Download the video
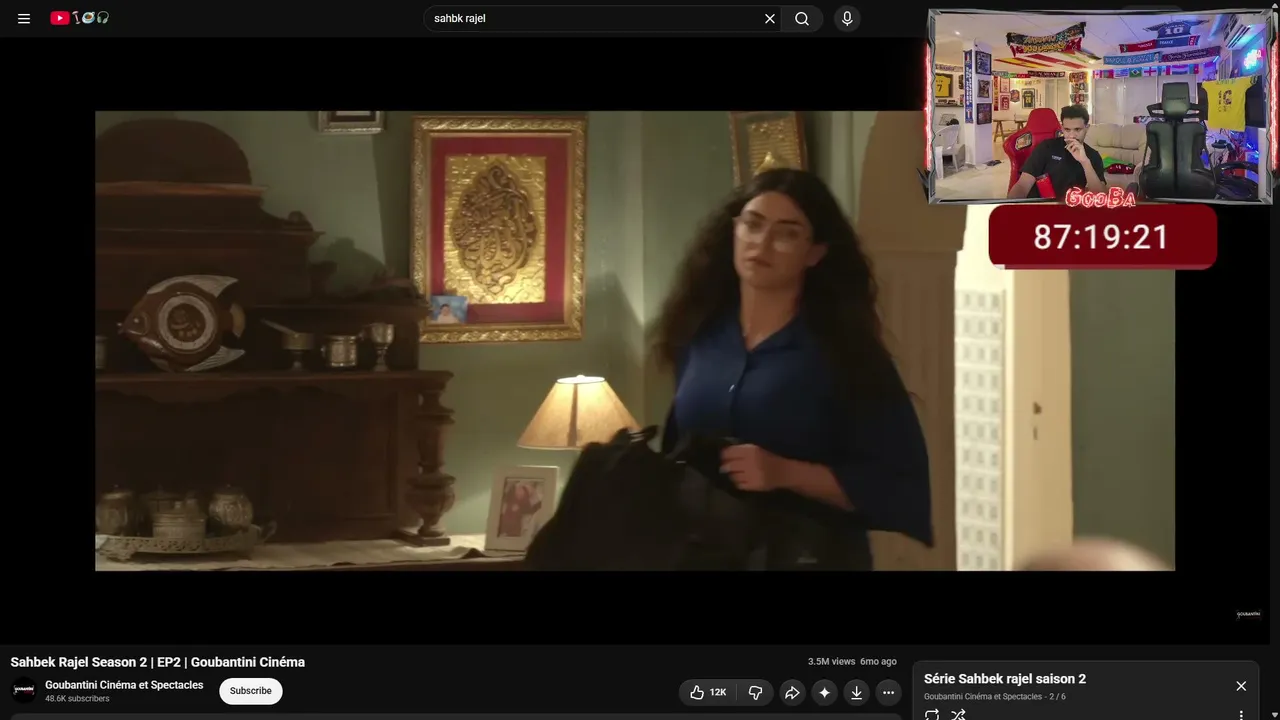Image resolution: width=1280 pixels, height=720 pixels. 856,692
